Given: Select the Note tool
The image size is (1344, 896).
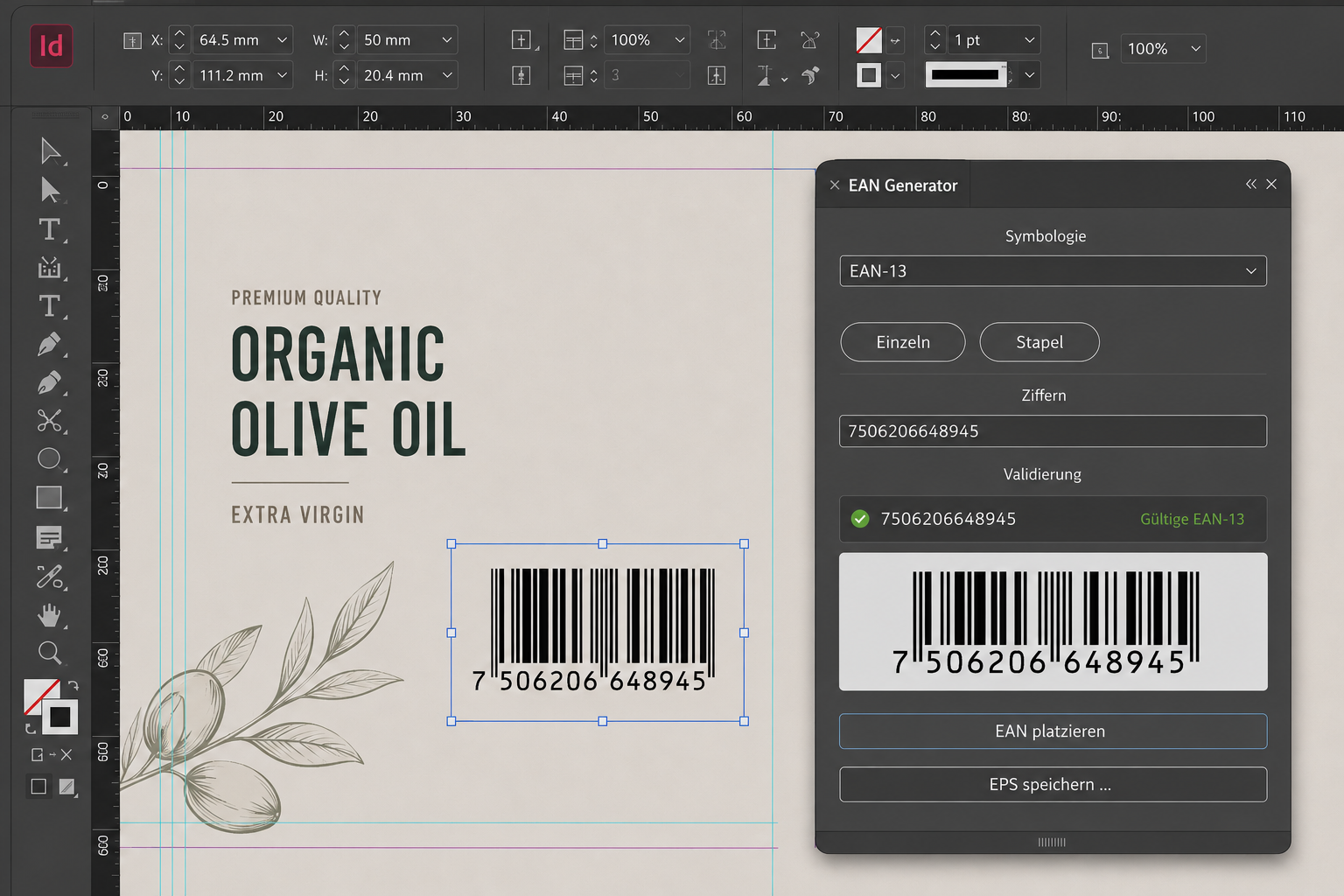Looking at the screenshot, I should pos(50,537).
